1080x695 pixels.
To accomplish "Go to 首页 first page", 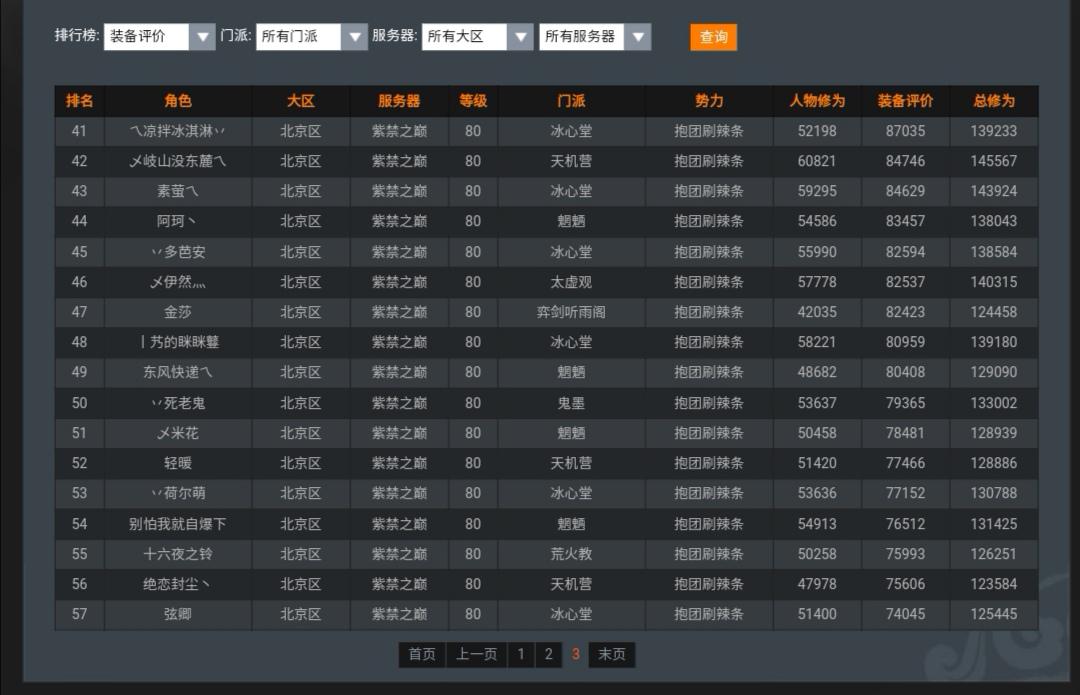I will 422,654.
